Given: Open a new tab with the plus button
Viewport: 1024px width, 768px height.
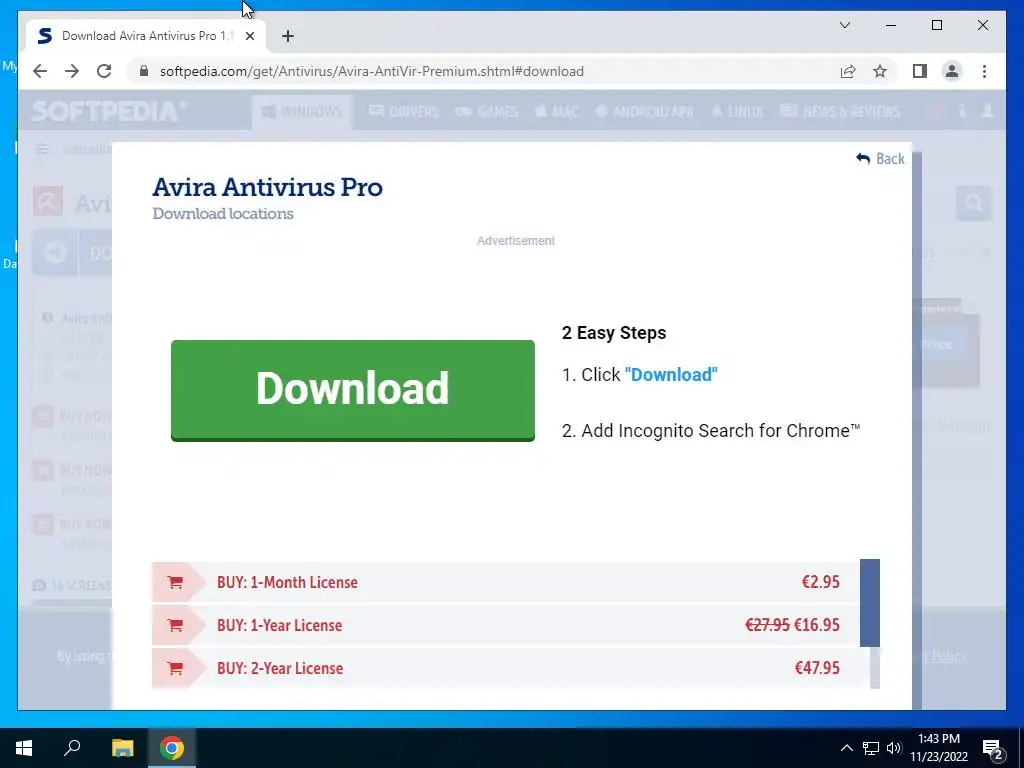Looking at the screenshot, I should coord(288,36).
